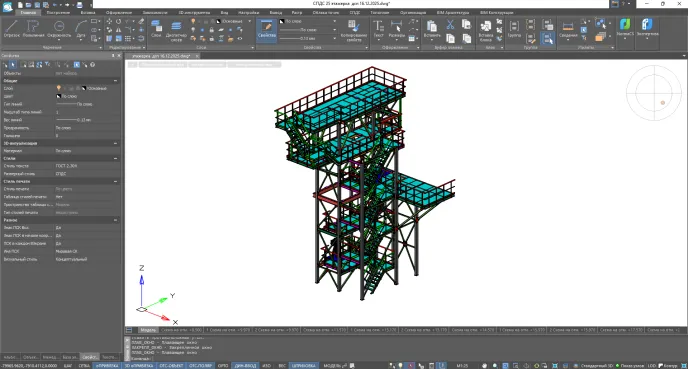
Task: Open the По слою color dropdown in ribbon
Action: [308, 21]
